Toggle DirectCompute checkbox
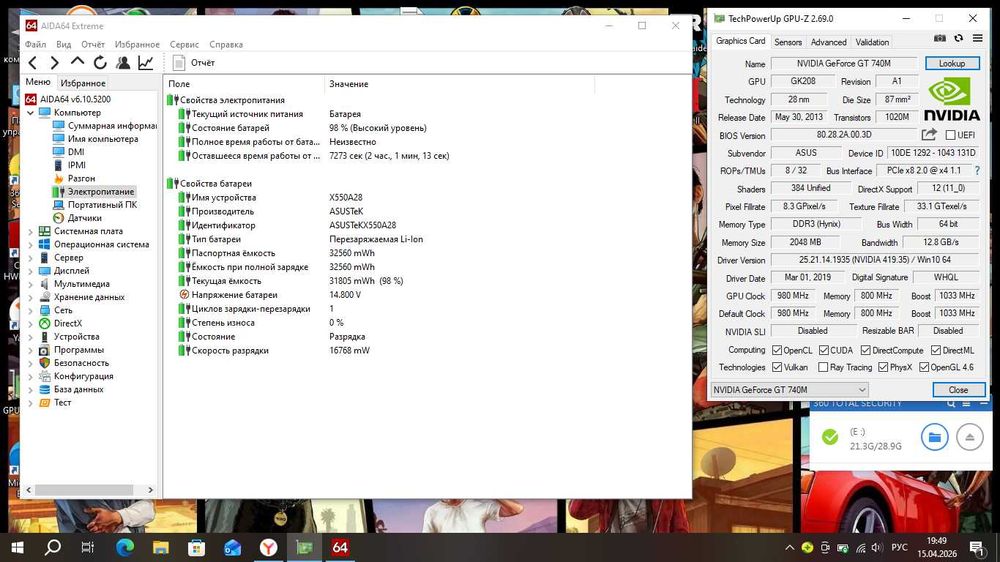The image size is (1000, 562). [865, 350]
